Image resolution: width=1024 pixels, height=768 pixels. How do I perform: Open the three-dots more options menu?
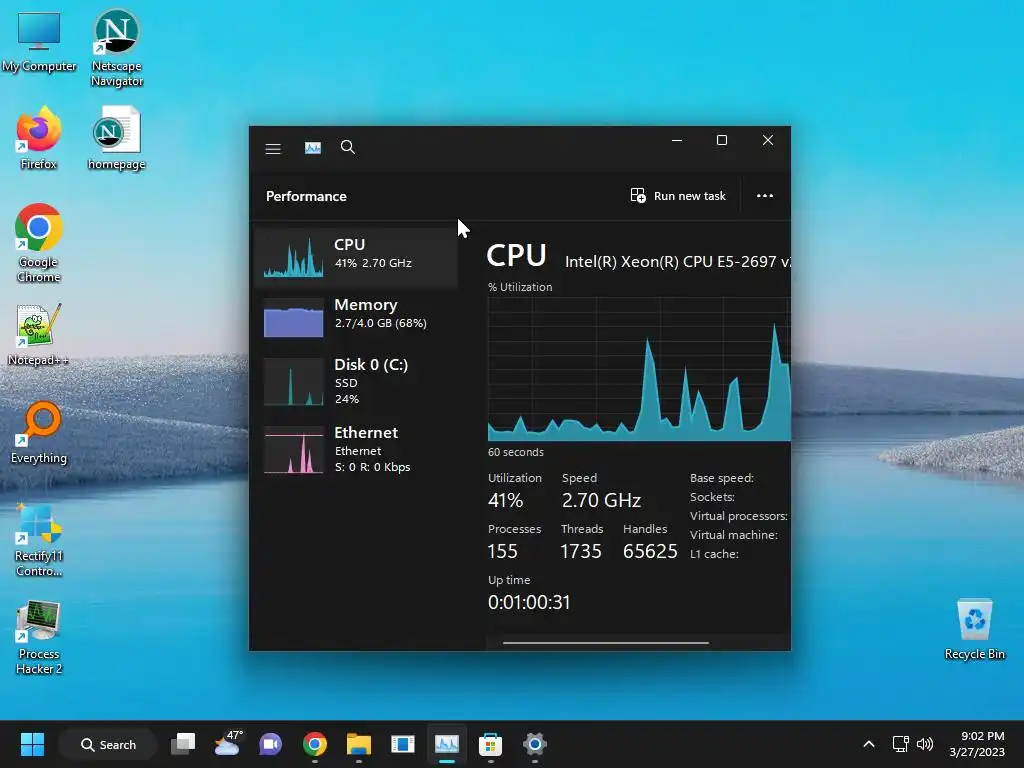coord(765,196)
